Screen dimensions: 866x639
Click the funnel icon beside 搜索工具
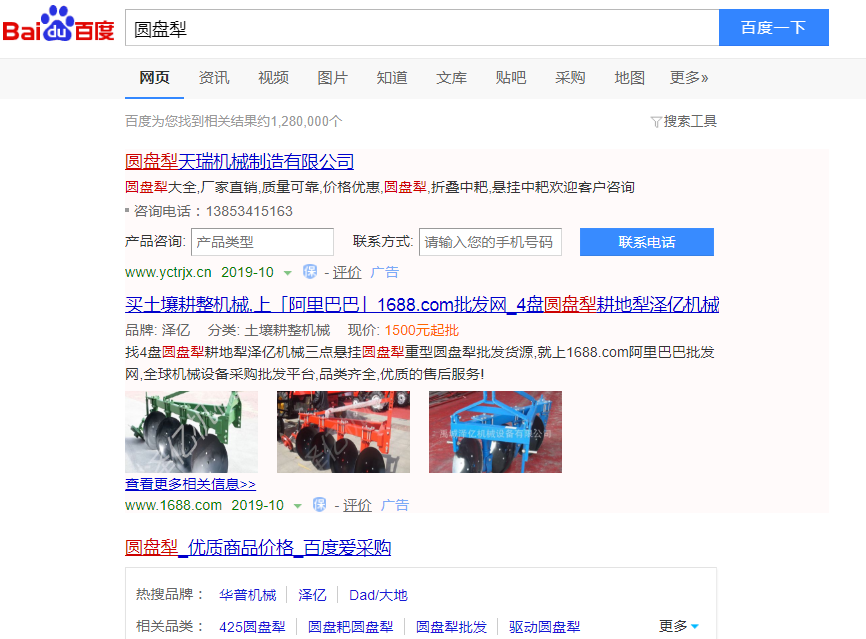[x=656, y=122]
